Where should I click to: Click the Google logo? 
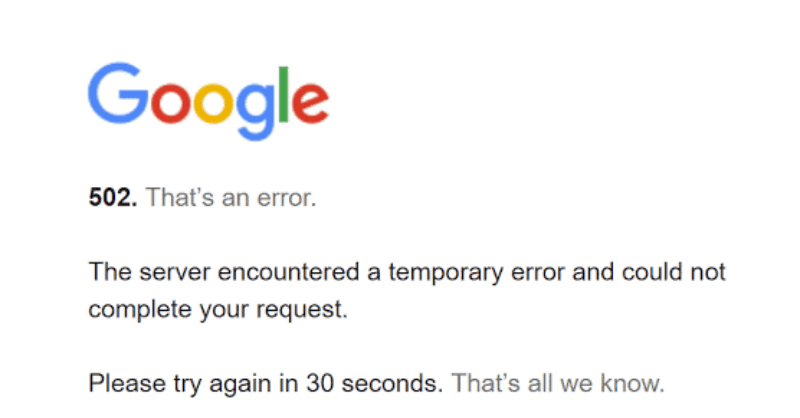point(208,102)
